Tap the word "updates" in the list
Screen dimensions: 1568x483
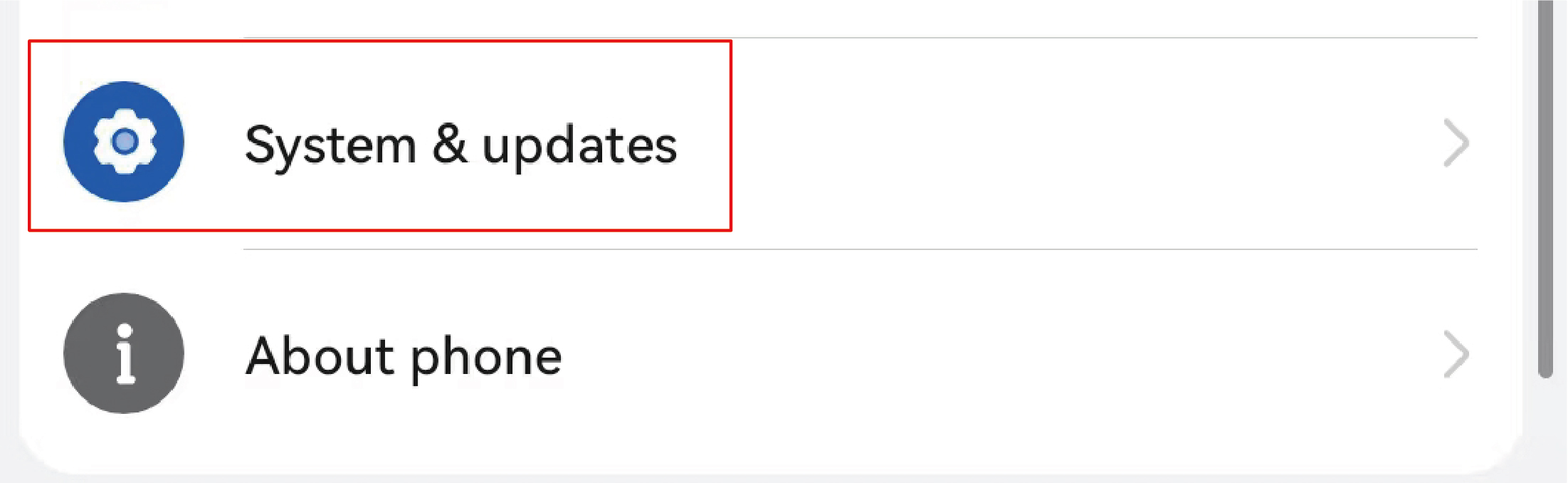tap(579, 146)
